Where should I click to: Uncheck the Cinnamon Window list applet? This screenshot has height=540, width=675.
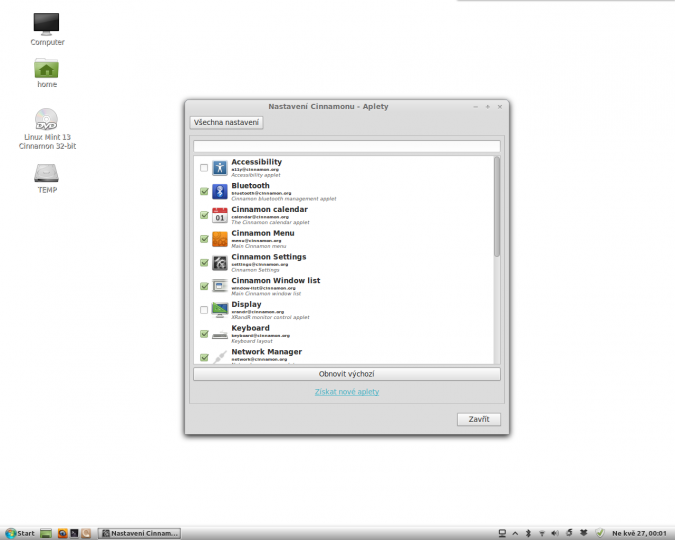204,286
